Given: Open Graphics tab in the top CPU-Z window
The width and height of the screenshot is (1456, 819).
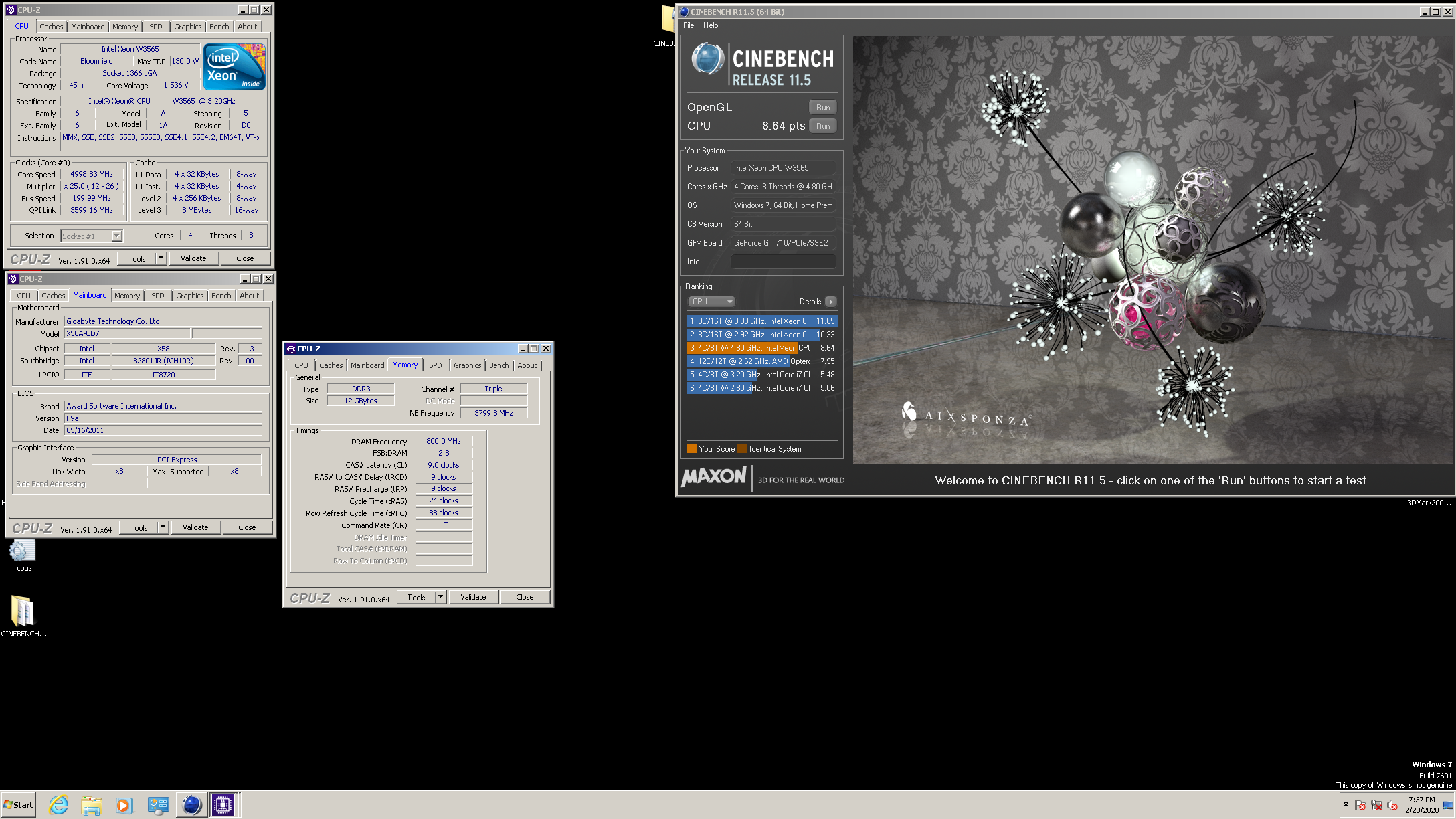Looking at the screenshot, I should 188,27.
